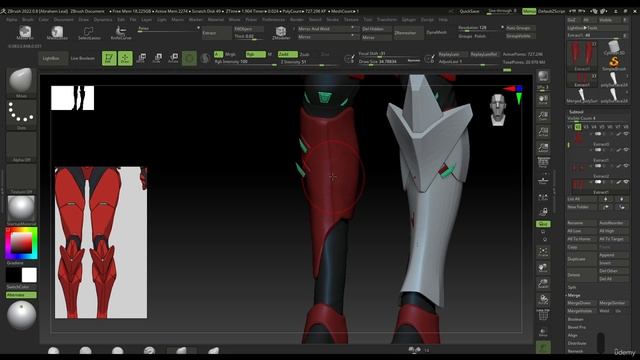Toggle the Draw mode button
Screen dimensions: 640x360
point(125,58)
